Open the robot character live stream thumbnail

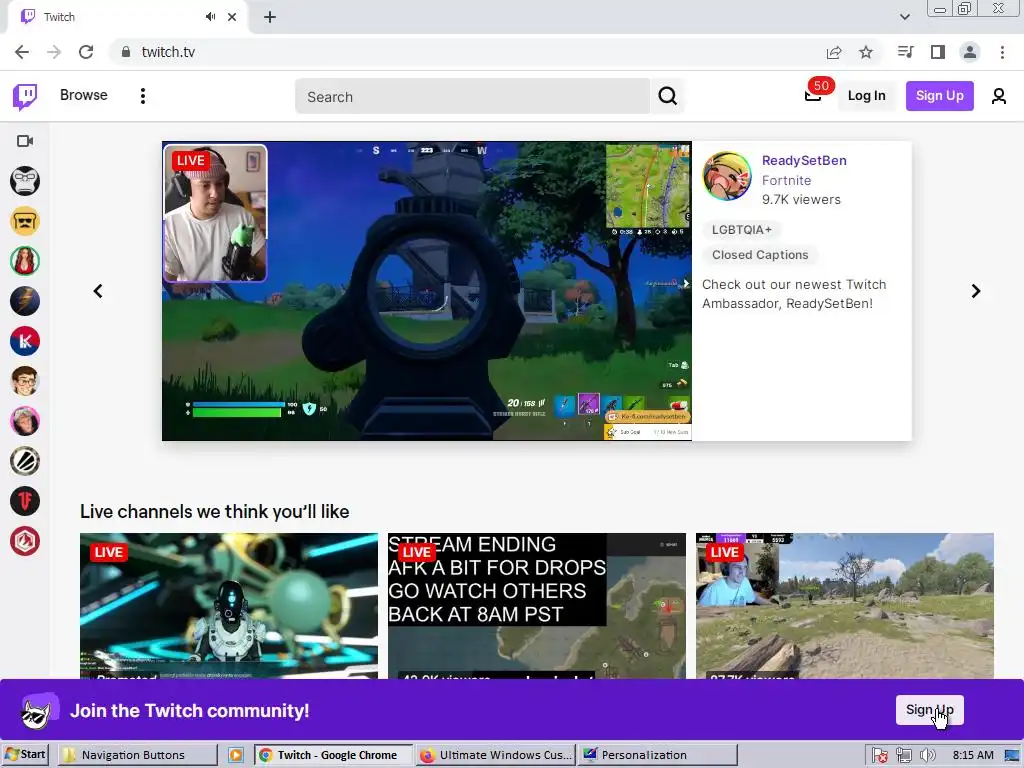coord(229,606)
